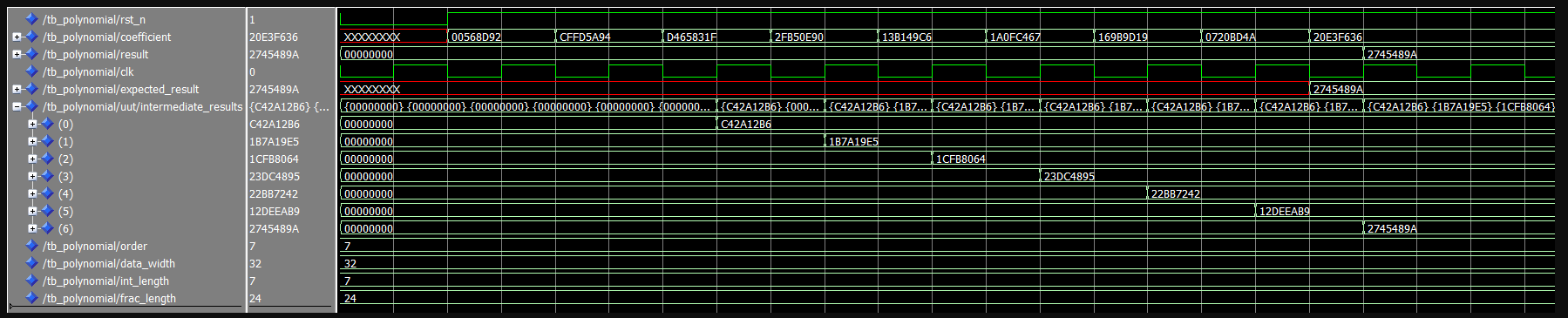Image resolution: width=1568 pixels, height=318 pixels.
Task: Click the 23DC4895 value in row (3) waveform
Action: click(x=1069, y=176)
